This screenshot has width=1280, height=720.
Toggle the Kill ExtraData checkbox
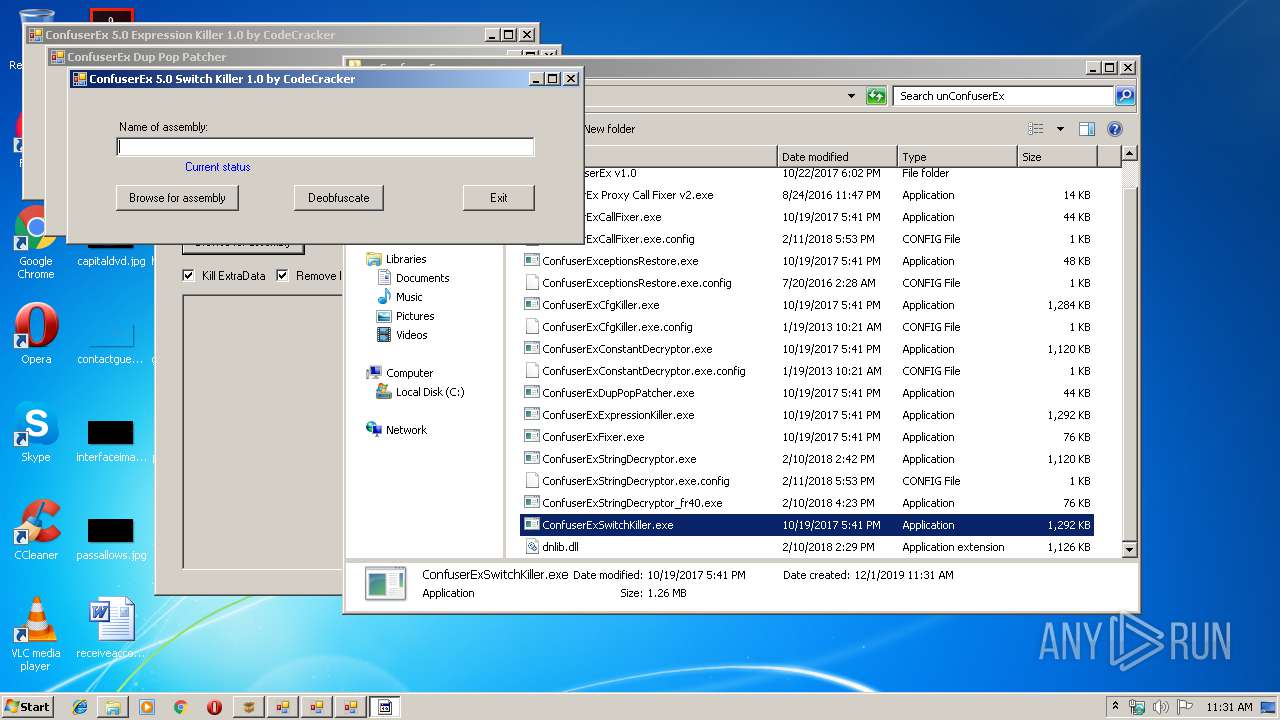(x=189, y=276)
